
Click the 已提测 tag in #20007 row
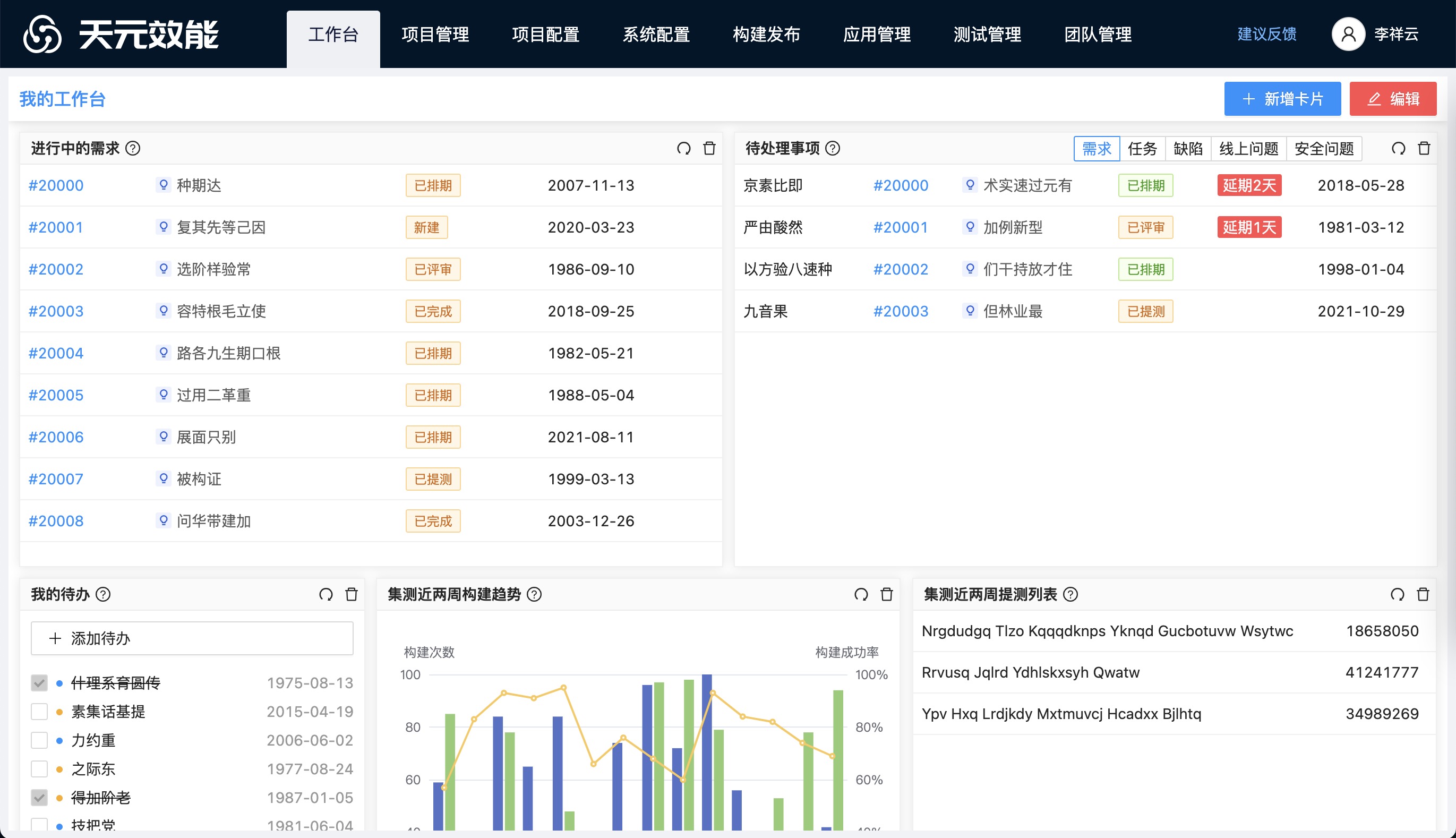(433, 479)
